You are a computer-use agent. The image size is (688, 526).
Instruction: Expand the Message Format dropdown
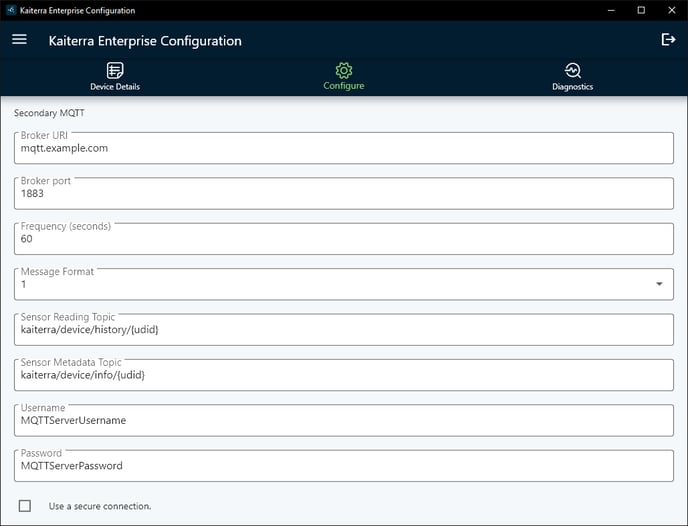coord(344,284)
